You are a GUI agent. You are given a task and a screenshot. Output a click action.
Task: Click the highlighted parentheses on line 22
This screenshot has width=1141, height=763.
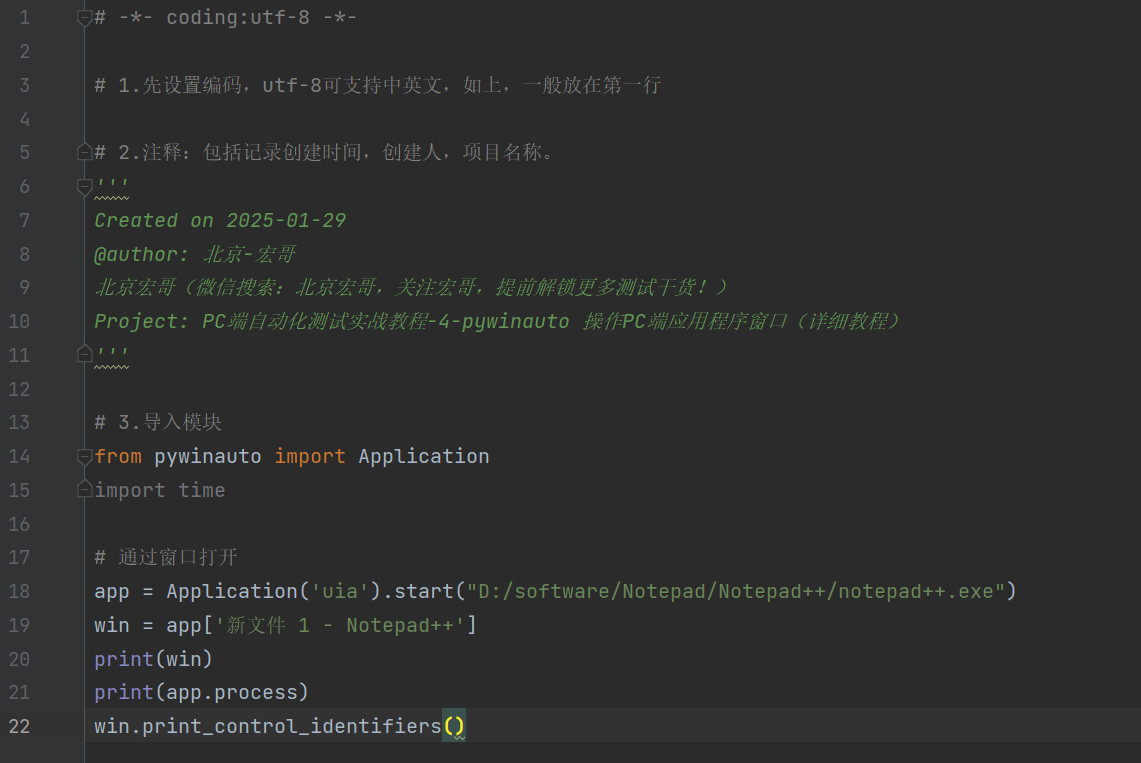pos(454,726)
